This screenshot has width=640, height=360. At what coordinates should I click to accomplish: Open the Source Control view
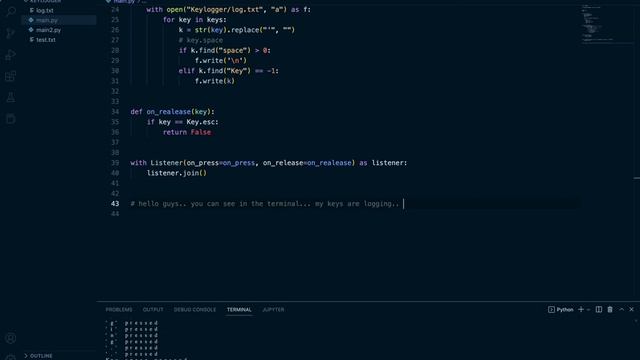tap(11, 33)
